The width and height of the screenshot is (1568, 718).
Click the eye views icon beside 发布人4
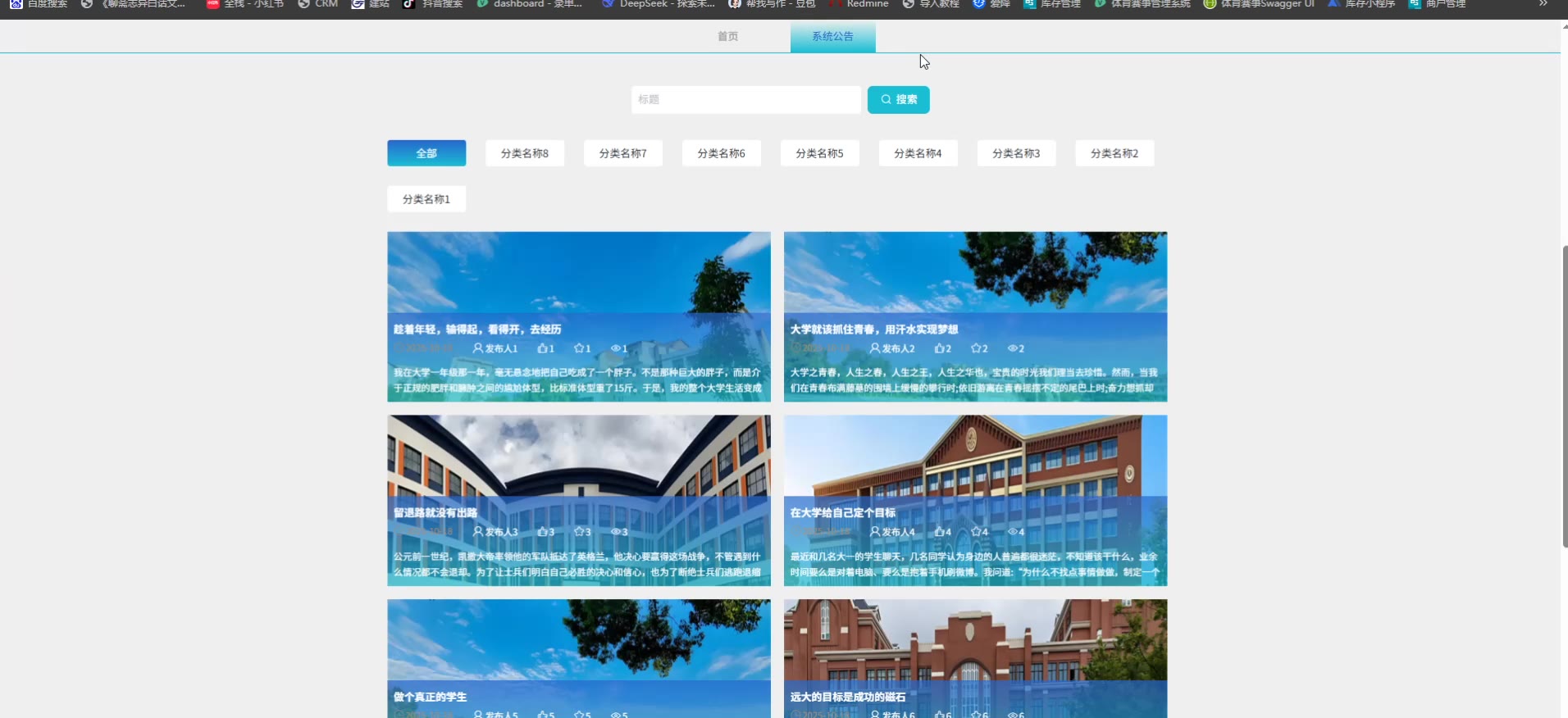tap(1012, 532)
